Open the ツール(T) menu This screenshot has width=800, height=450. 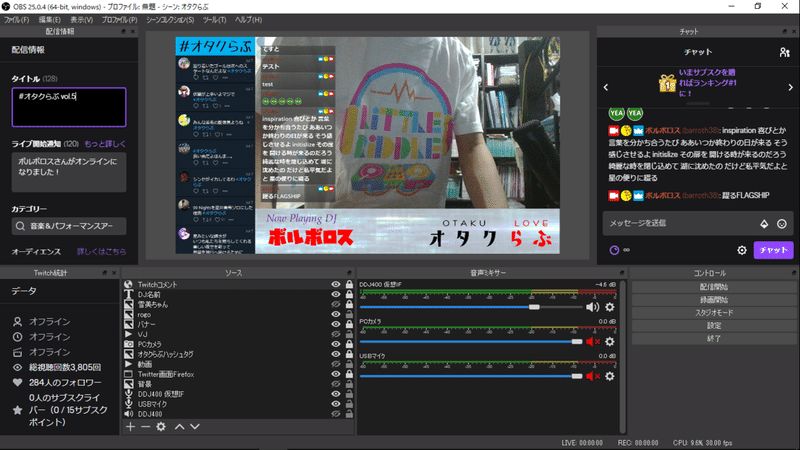point(214,20)
